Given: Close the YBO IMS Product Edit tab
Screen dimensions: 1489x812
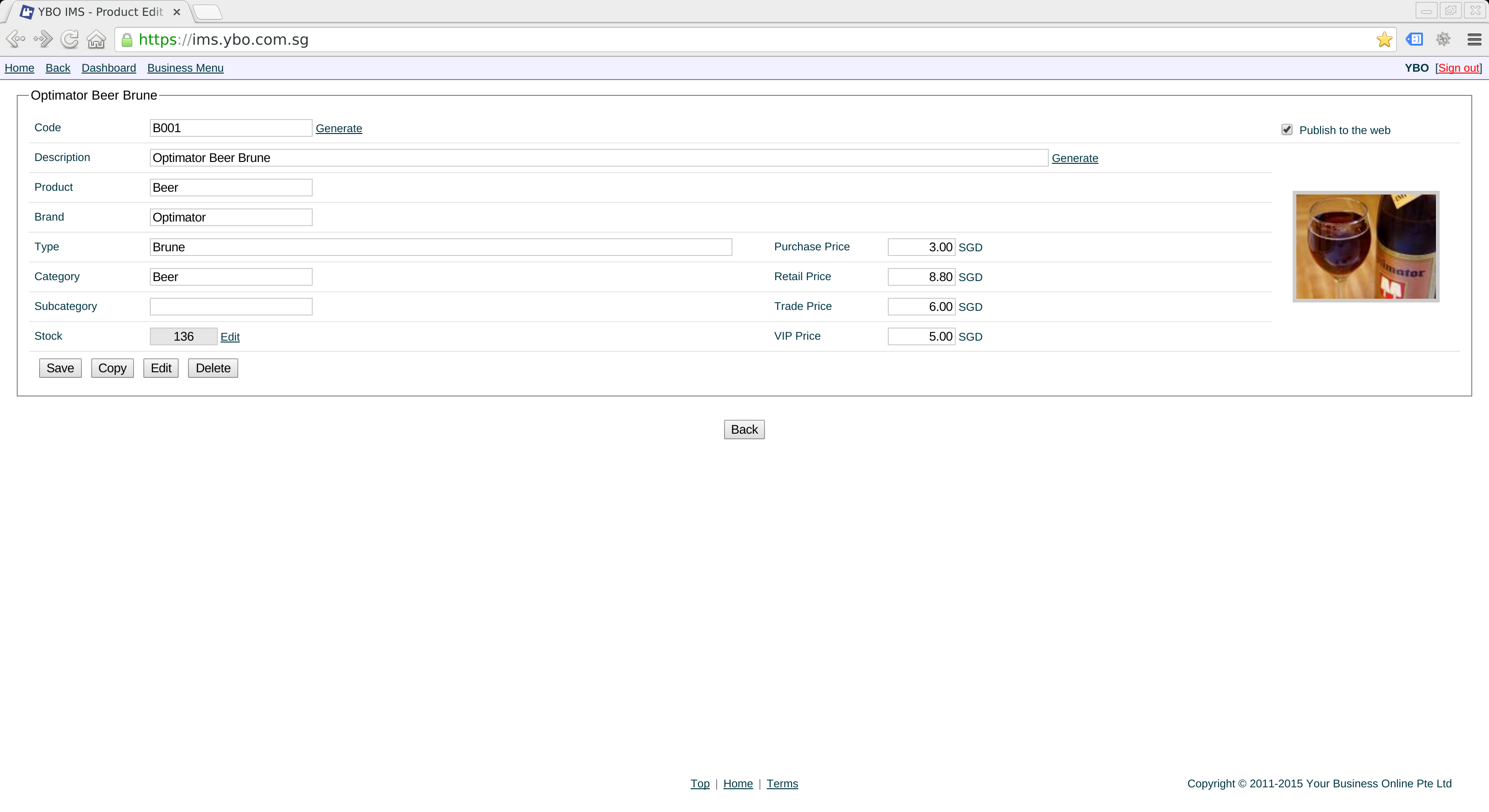Looking at the screenshot, I should pyautogui.click(x=177, y=12).
